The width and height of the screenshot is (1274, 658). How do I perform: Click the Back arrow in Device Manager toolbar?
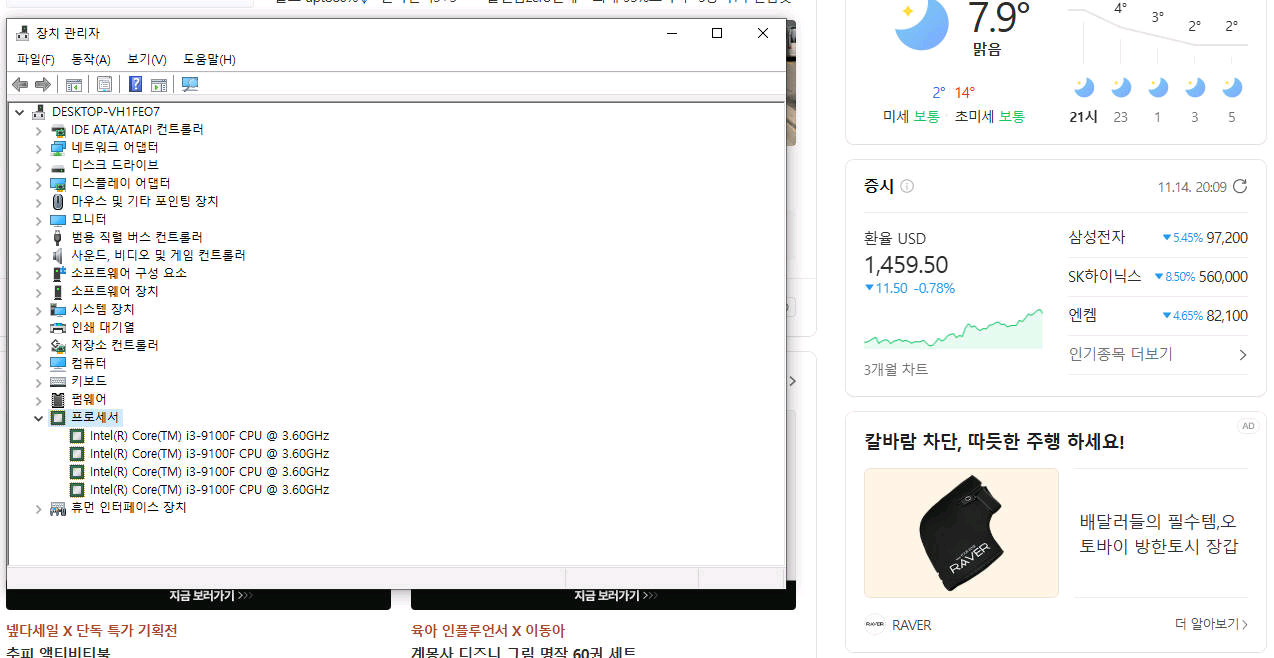click(x=19, y=84)
